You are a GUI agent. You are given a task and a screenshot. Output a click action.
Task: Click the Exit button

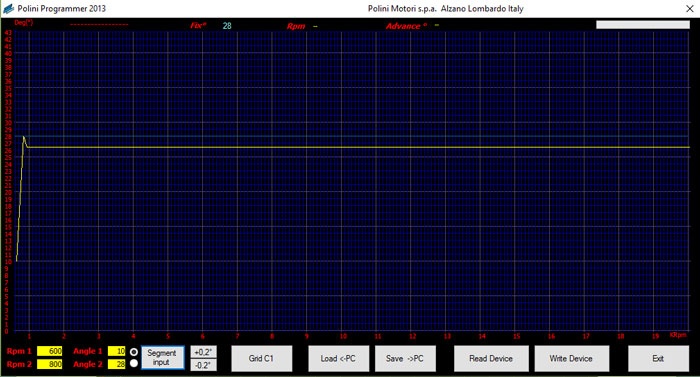(x=658, y=358)
